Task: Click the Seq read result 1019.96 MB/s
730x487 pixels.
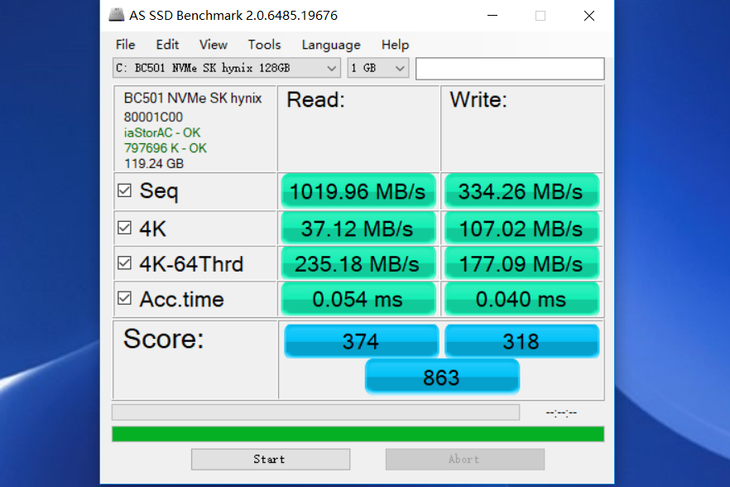Action: coord(358,191)
